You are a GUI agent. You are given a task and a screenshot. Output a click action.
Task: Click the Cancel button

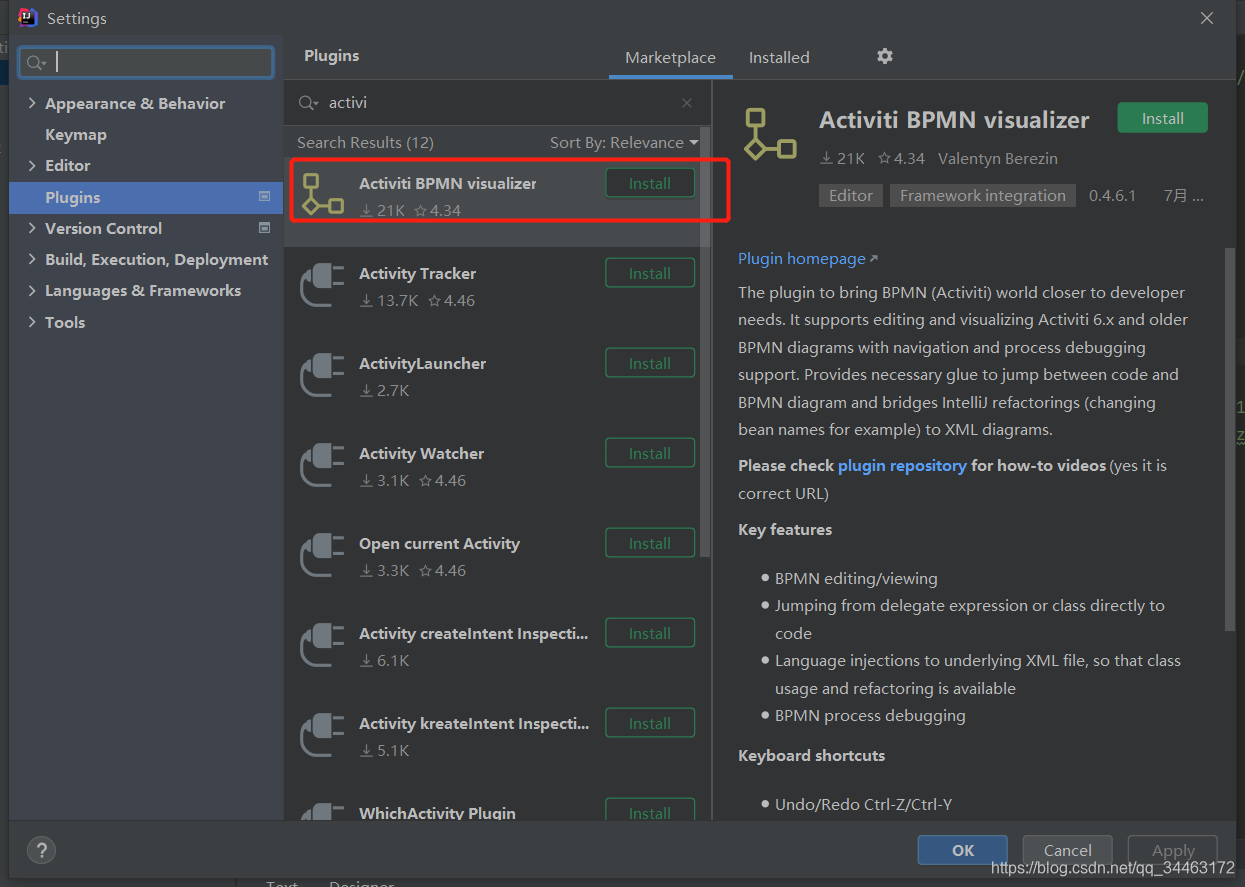pyautogui.click(x=1068, y=850)
